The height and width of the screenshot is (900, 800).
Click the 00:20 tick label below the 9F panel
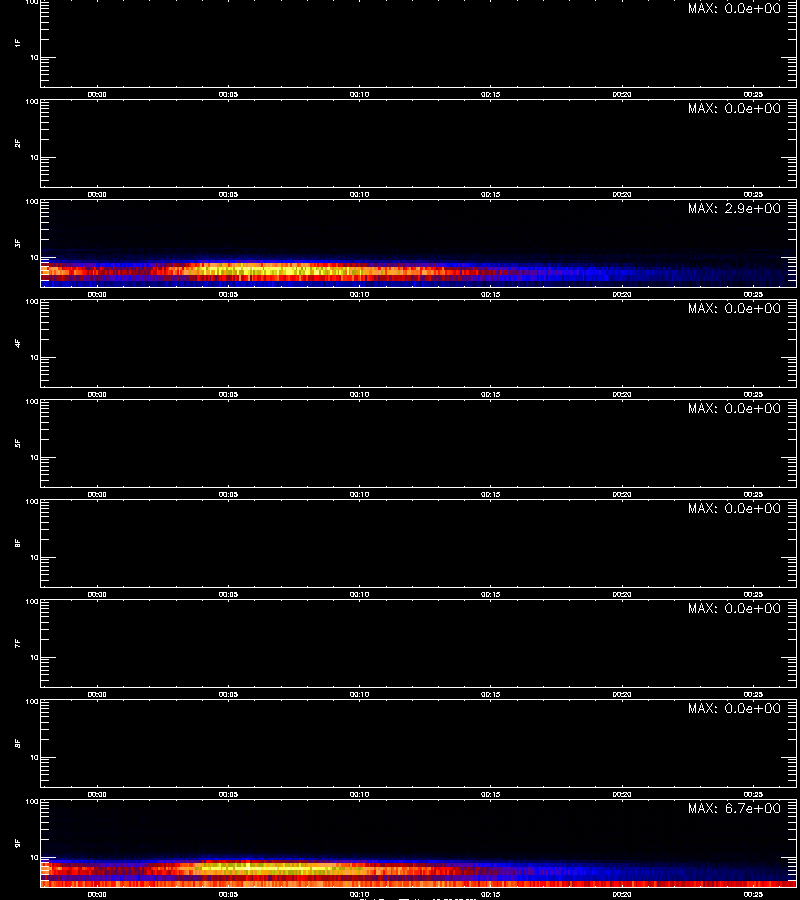click(622, 894)
